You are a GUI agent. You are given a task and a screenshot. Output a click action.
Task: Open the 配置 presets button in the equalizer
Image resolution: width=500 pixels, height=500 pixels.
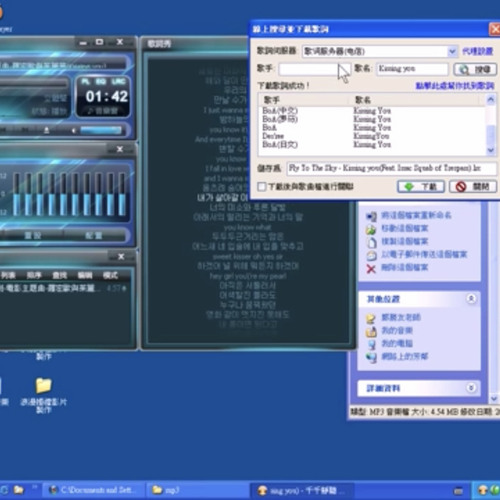[x=94, y=236]
